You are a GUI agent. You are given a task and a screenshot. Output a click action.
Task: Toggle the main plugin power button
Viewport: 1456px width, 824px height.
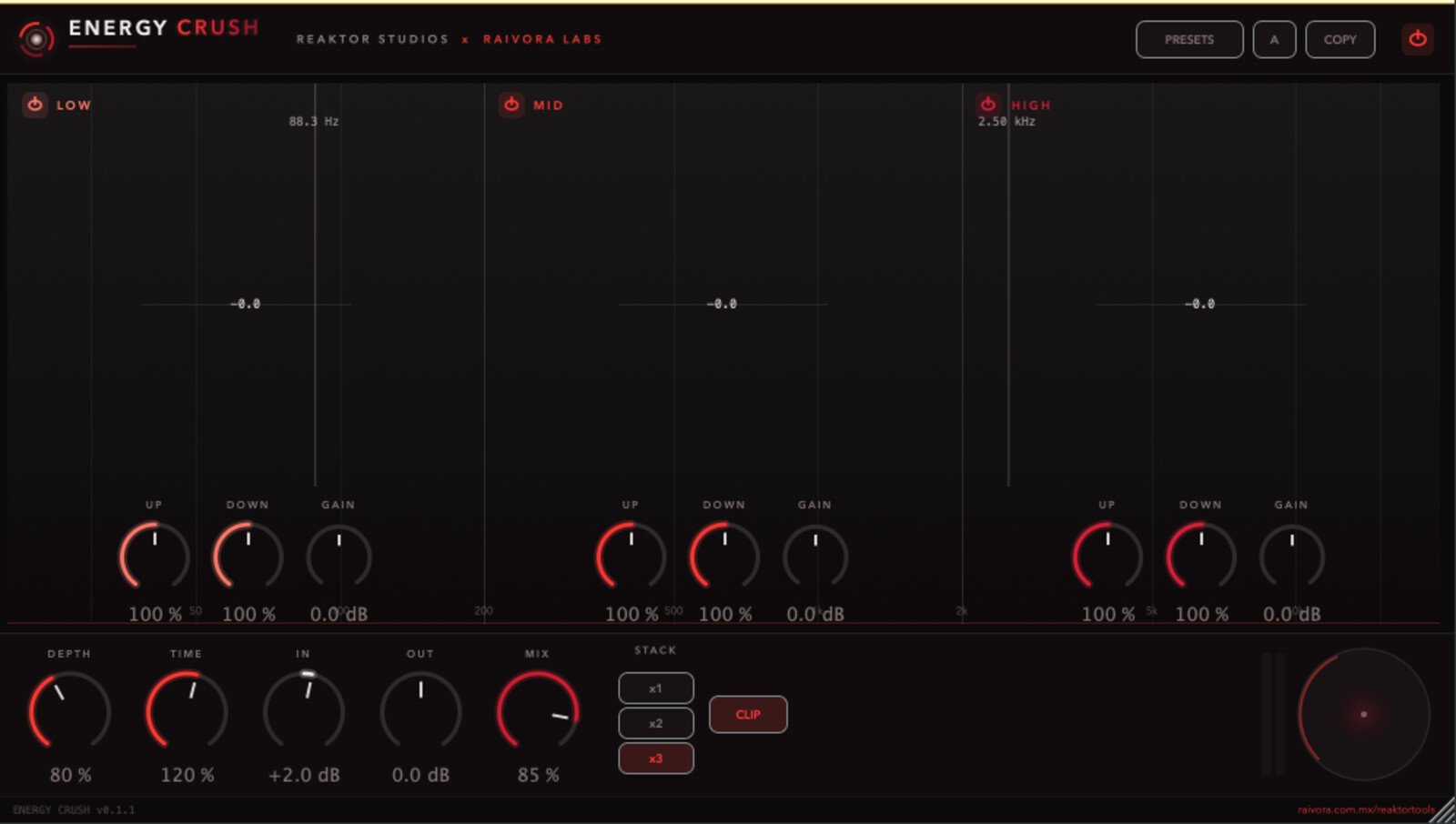[1418, 39]
